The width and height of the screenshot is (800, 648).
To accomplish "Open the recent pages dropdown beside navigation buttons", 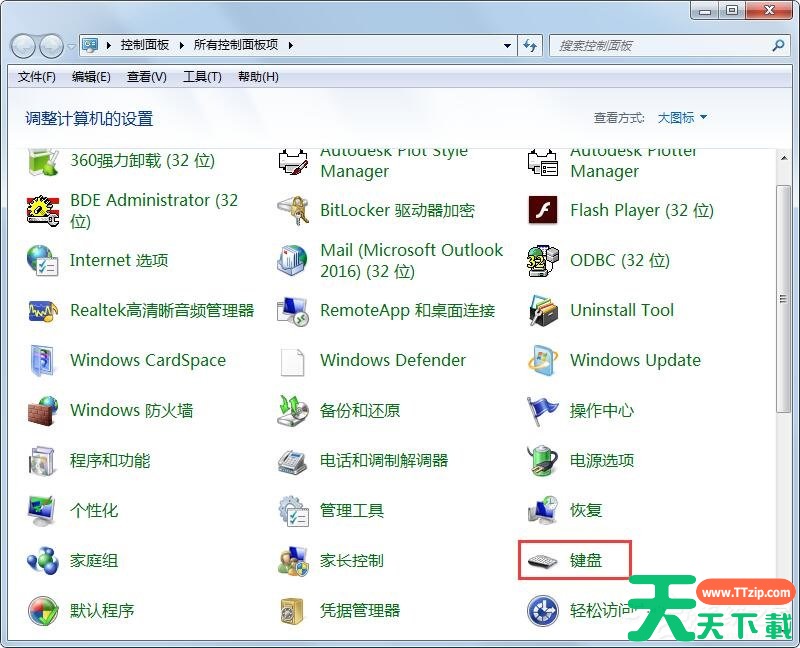I will 71,46.
